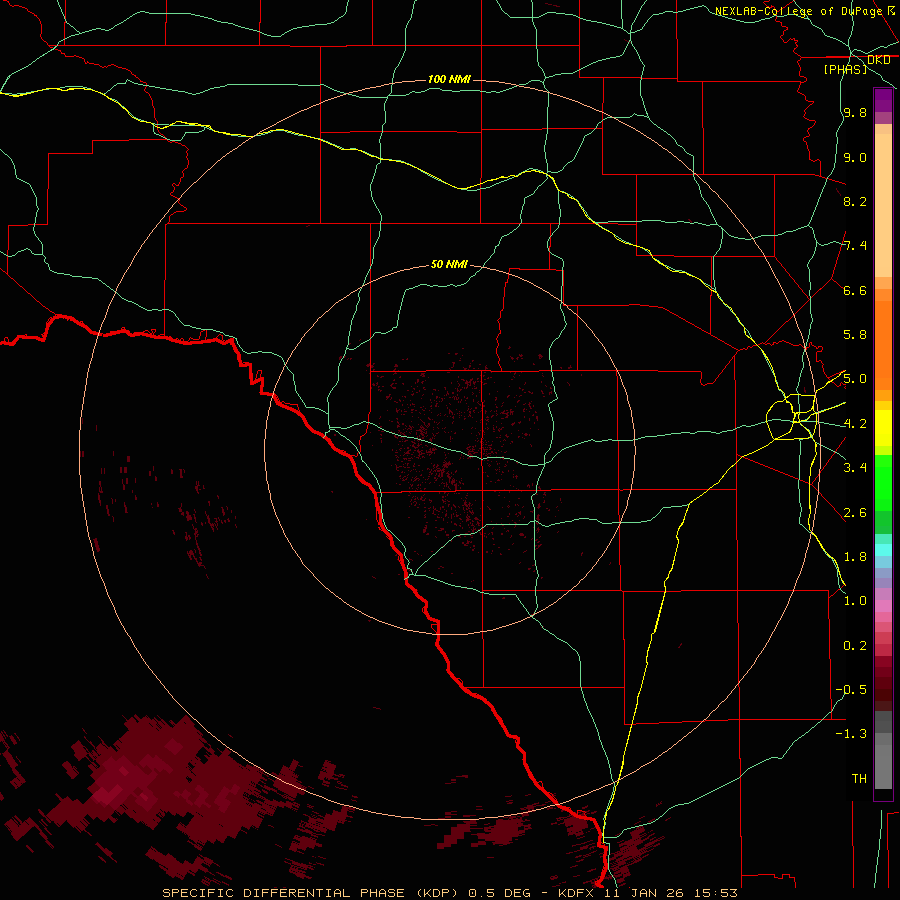Click the Specific Differential Phase (KDP) caption
Screen dimensions: 900x900
[312, 893]
